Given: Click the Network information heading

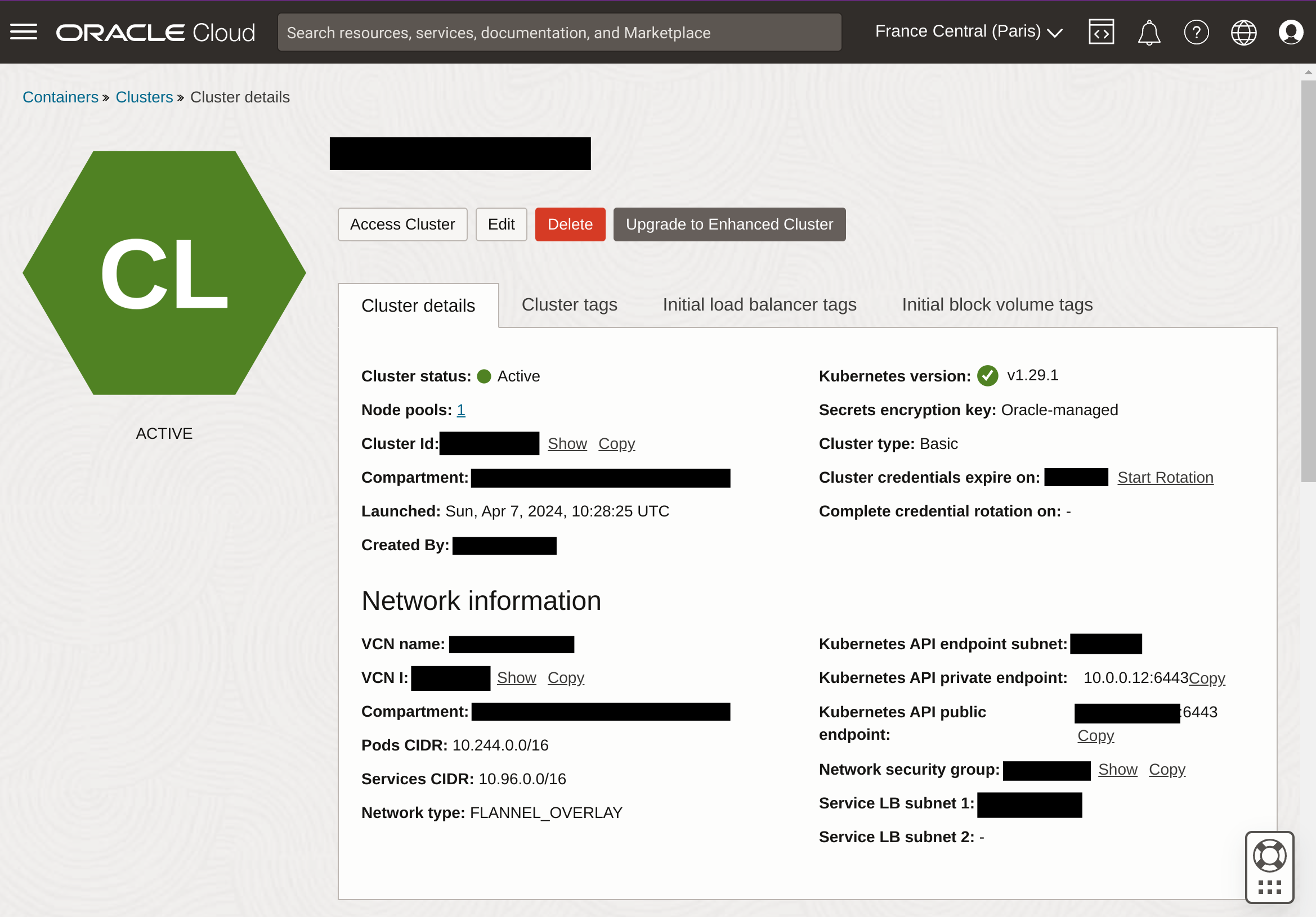Looking at the screenshot, I should (481, 600).
